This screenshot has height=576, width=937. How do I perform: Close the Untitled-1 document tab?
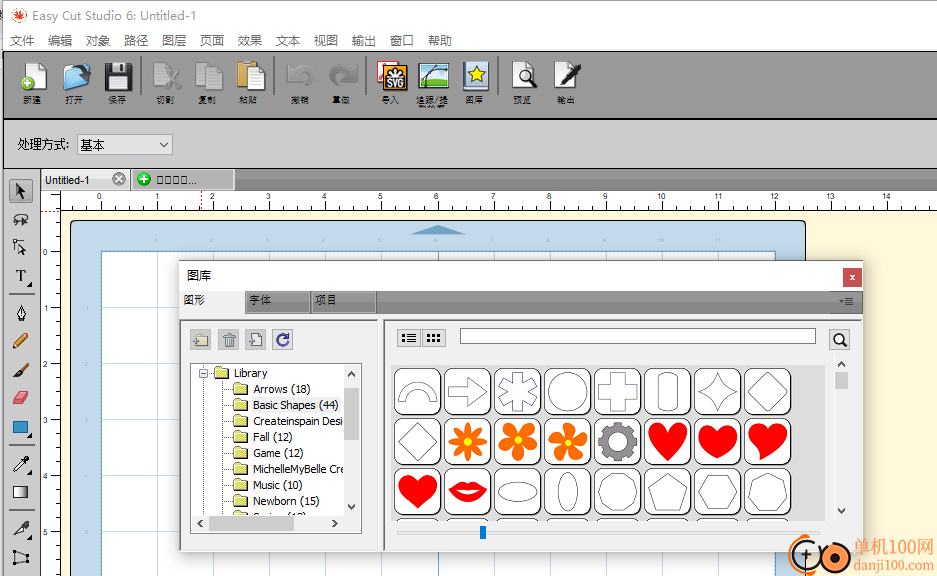tap(119, 179)
